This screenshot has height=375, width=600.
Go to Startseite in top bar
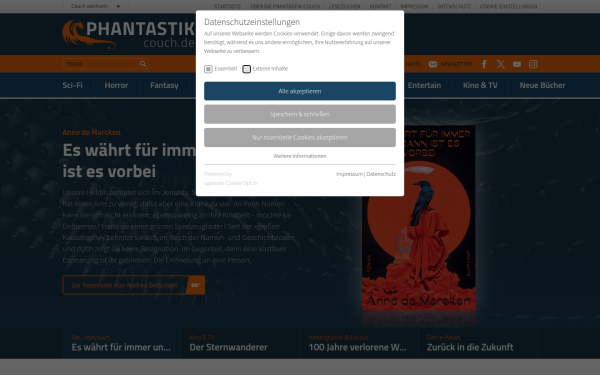228,7
